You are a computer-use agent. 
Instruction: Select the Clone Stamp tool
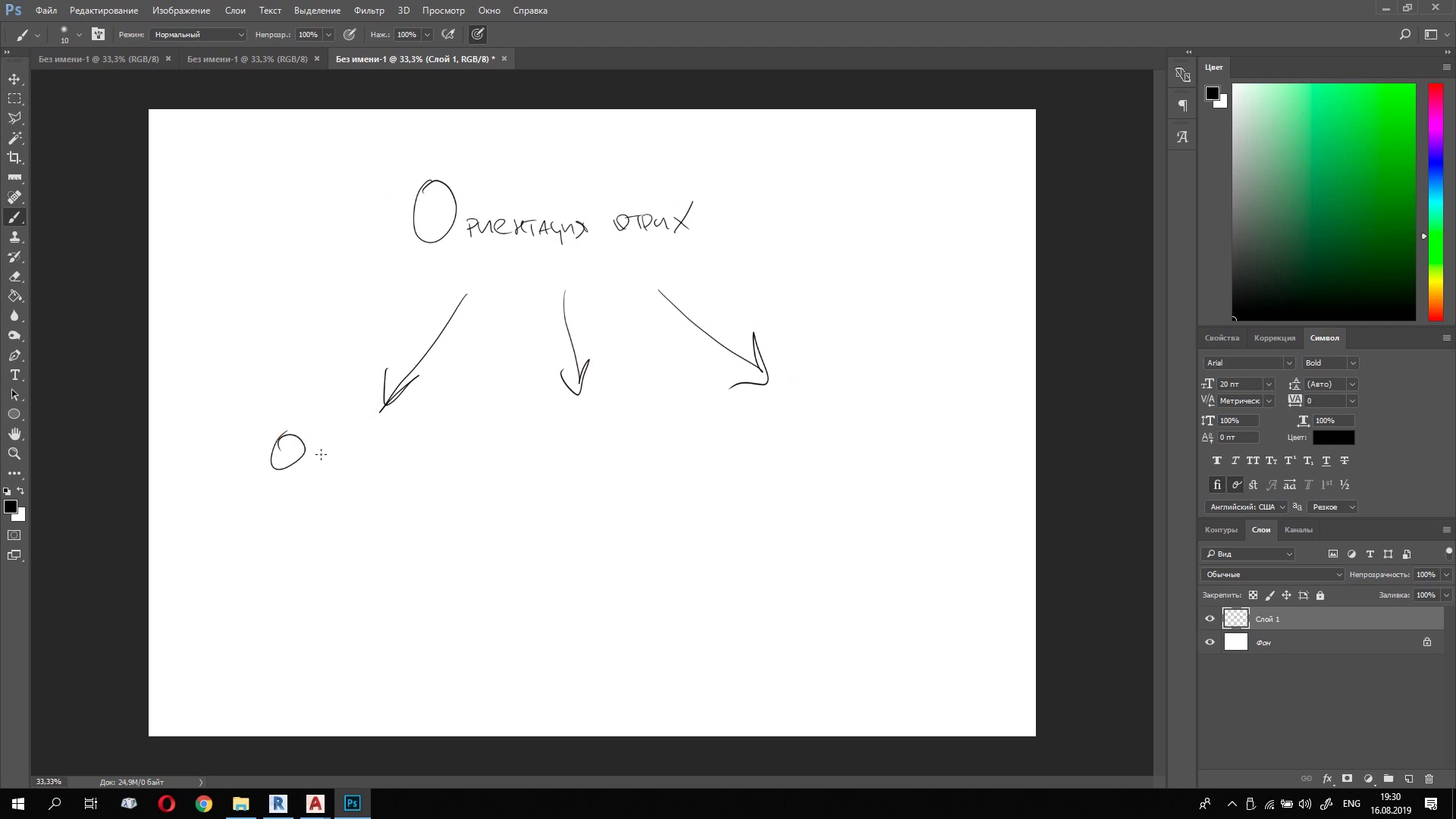pyautogui.click(x=14, y=237)
